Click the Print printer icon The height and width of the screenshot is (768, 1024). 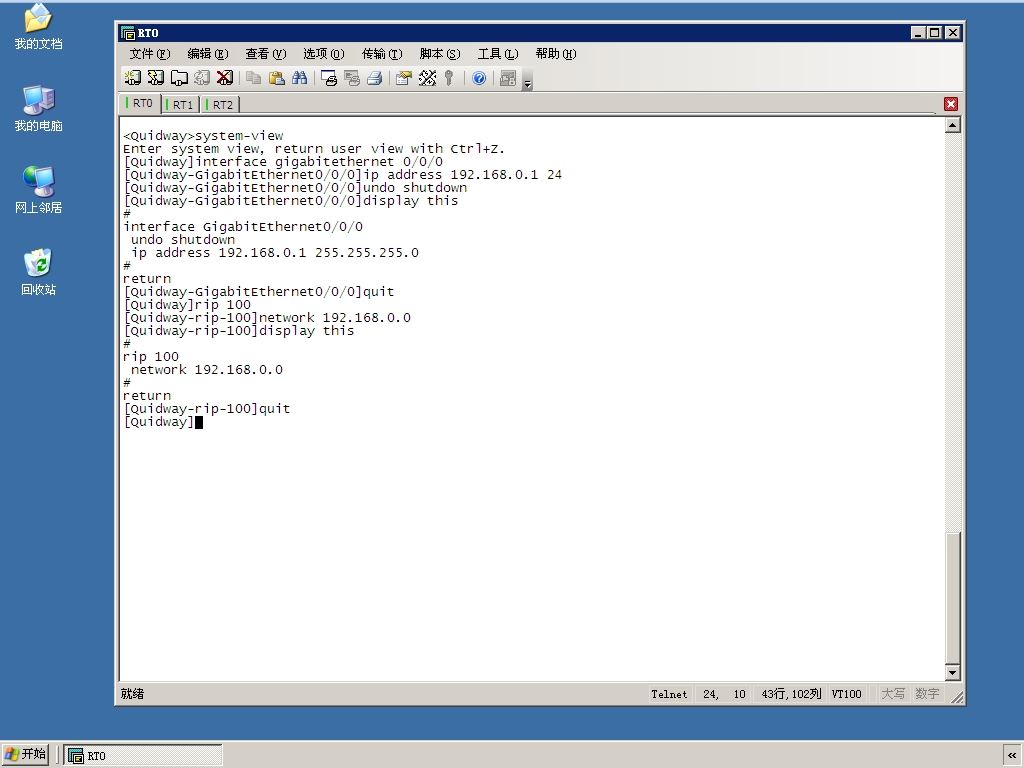[x=375, y=78]
